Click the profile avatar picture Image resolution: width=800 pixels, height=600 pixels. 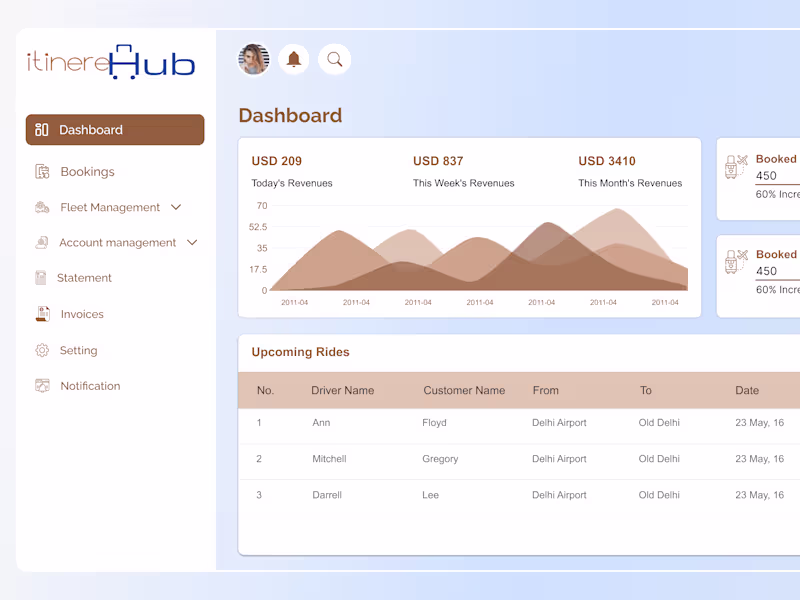pos(254,59)
